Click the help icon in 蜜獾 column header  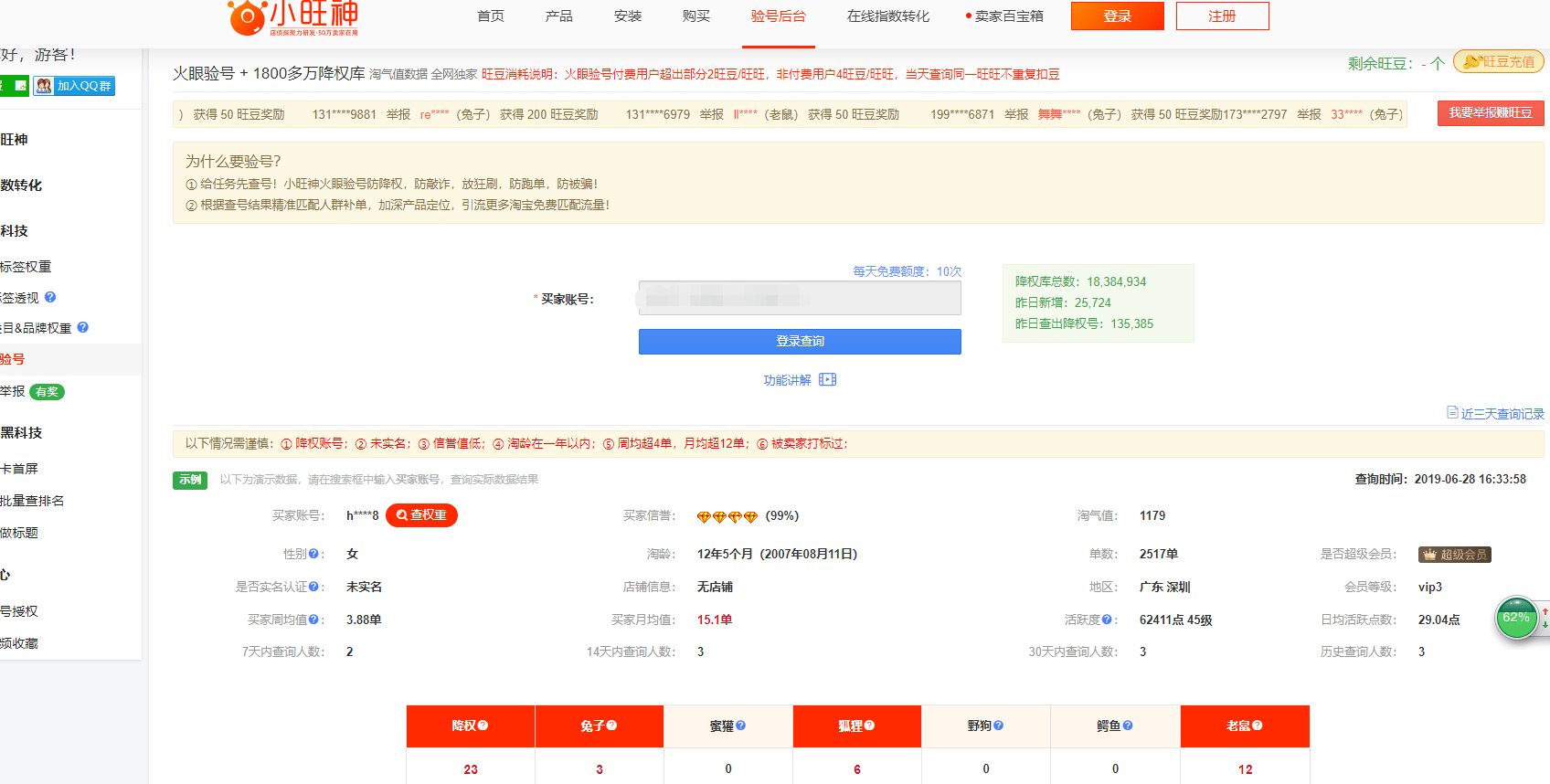coord(740,726)
